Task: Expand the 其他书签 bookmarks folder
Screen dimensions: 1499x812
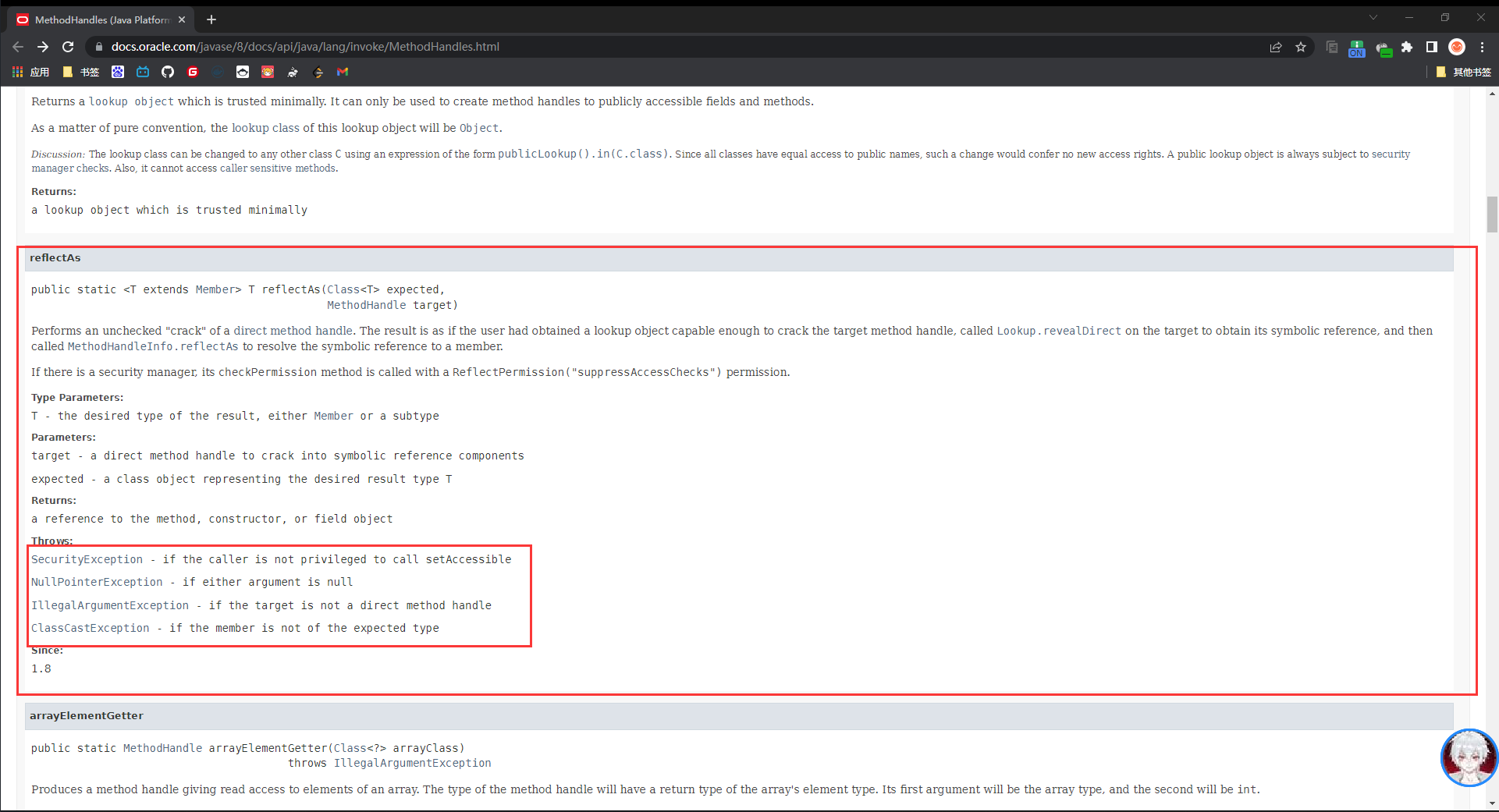Action: [1463, 72]
